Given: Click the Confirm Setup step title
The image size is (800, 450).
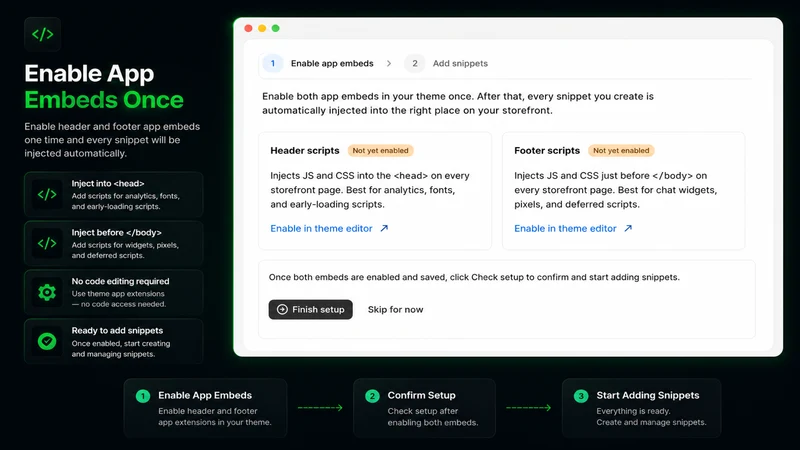Looking at the screenshot, I should pos(421,395).
